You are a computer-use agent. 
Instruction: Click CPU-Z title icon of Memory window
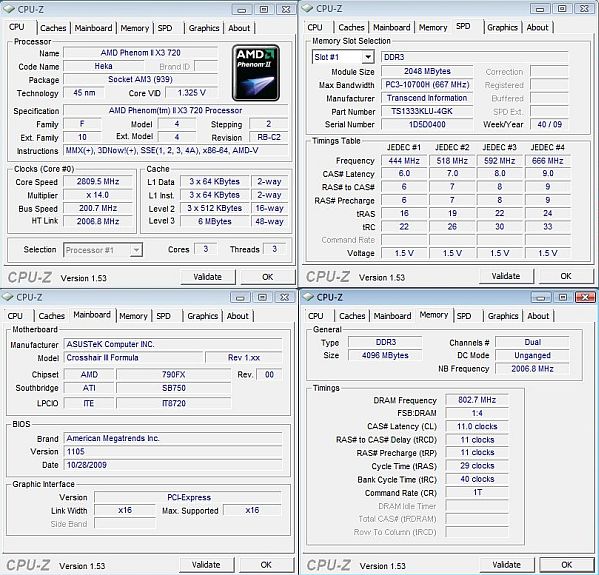[308, 297]
